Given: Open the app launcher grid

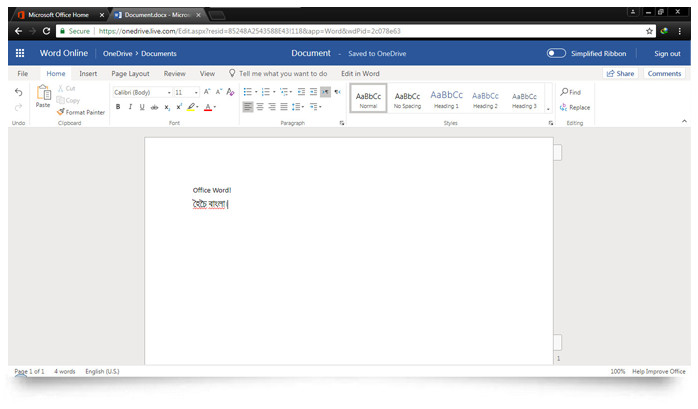Looking at the screenshot, I should 20,53.
